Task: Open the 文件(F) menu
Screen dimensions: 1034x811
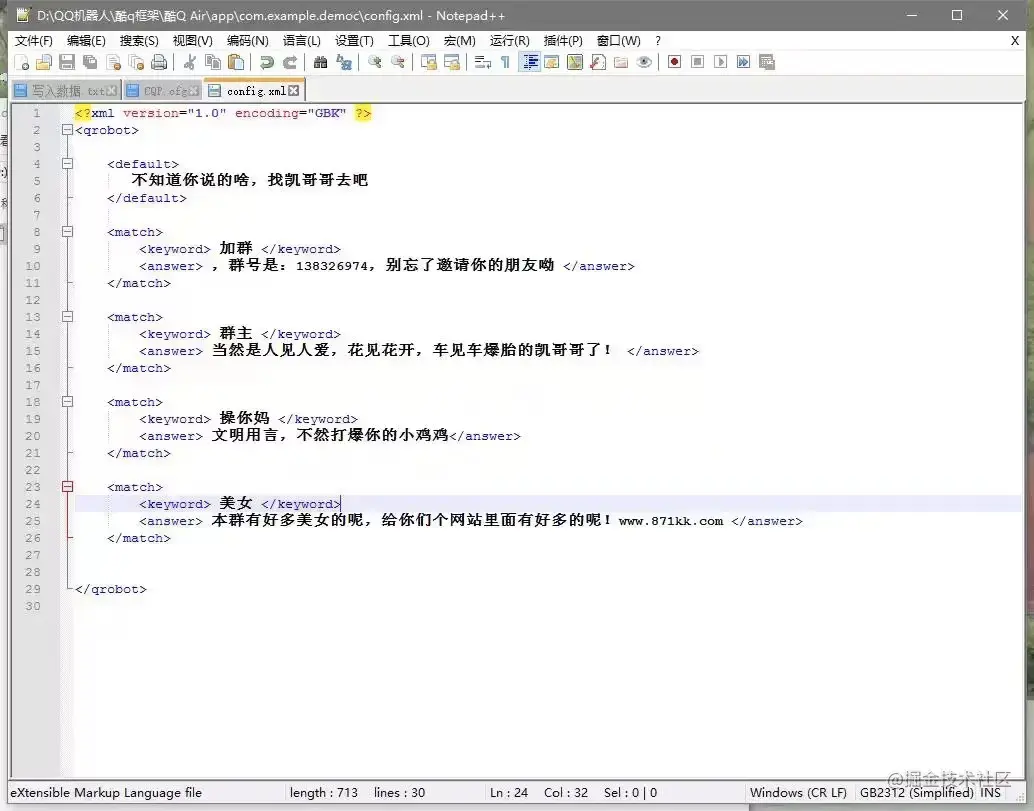Action: (x=34, y=41)
